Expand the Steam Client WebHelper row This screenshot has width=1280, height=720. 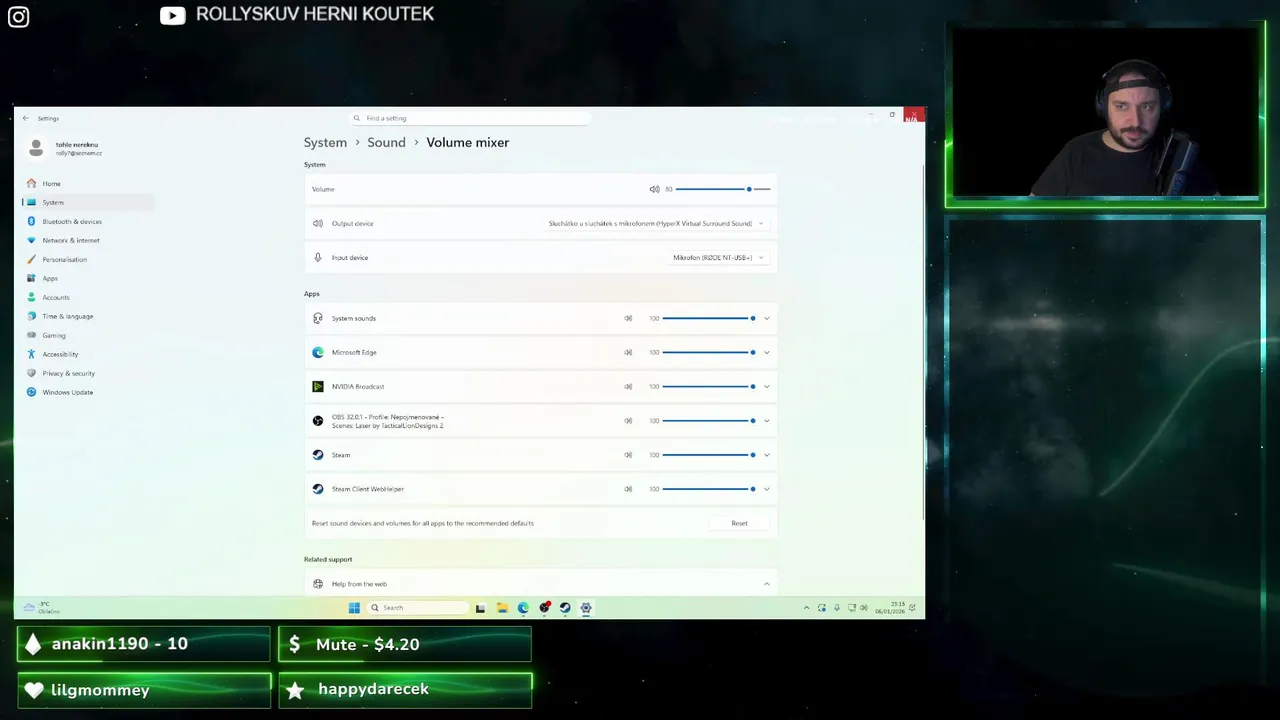coord(767,489)
